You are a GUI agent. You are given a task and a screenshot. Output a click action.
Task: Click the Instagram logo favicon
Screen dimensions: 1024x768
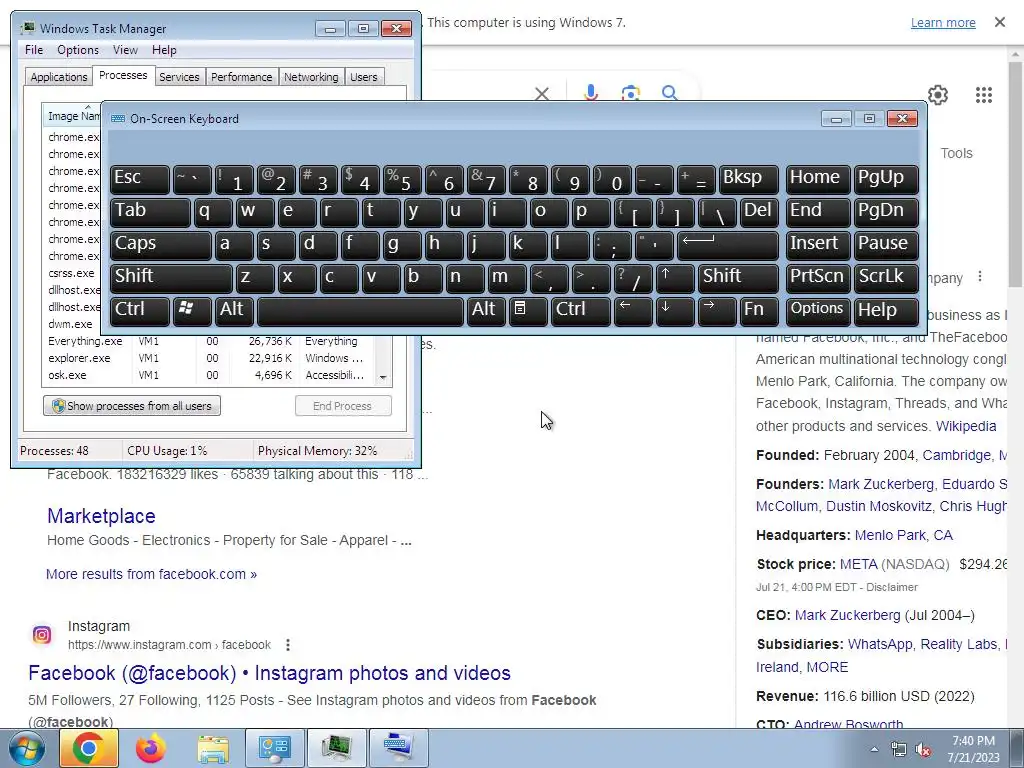[x=42, y=635]
